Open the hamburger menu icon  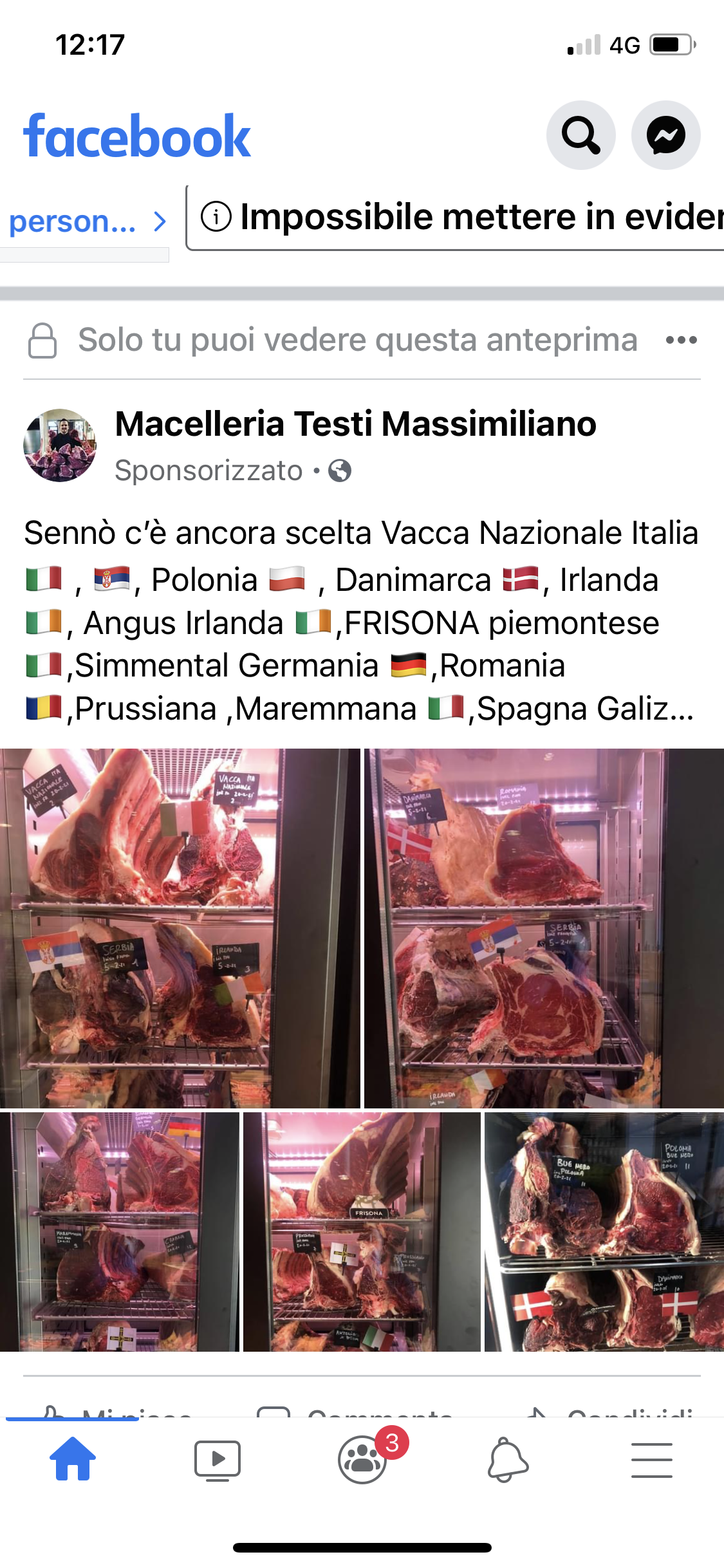tap(652, 1460)
